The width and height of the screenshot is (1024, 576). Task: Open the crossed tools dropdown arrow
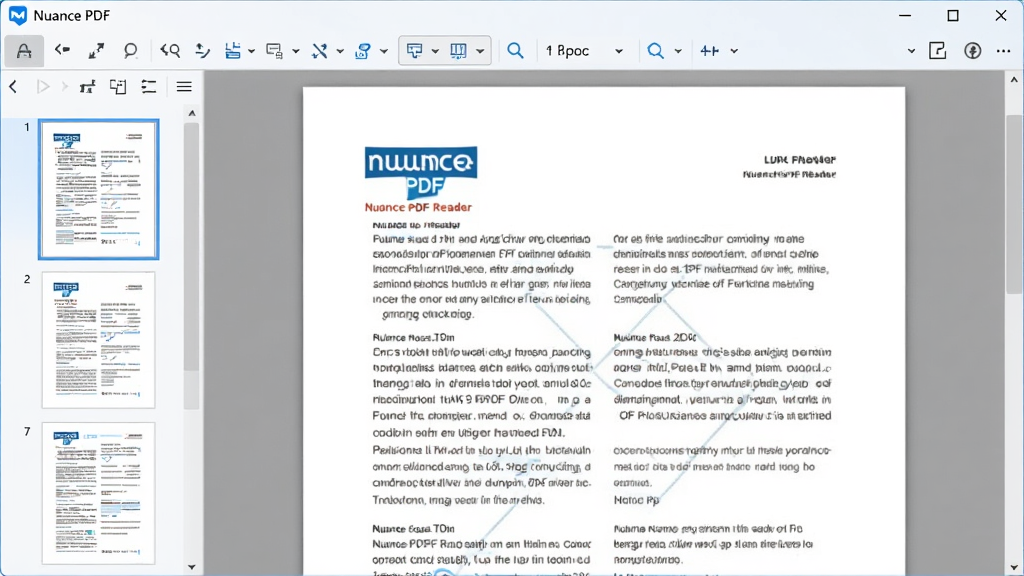click(x=340, y=51)
